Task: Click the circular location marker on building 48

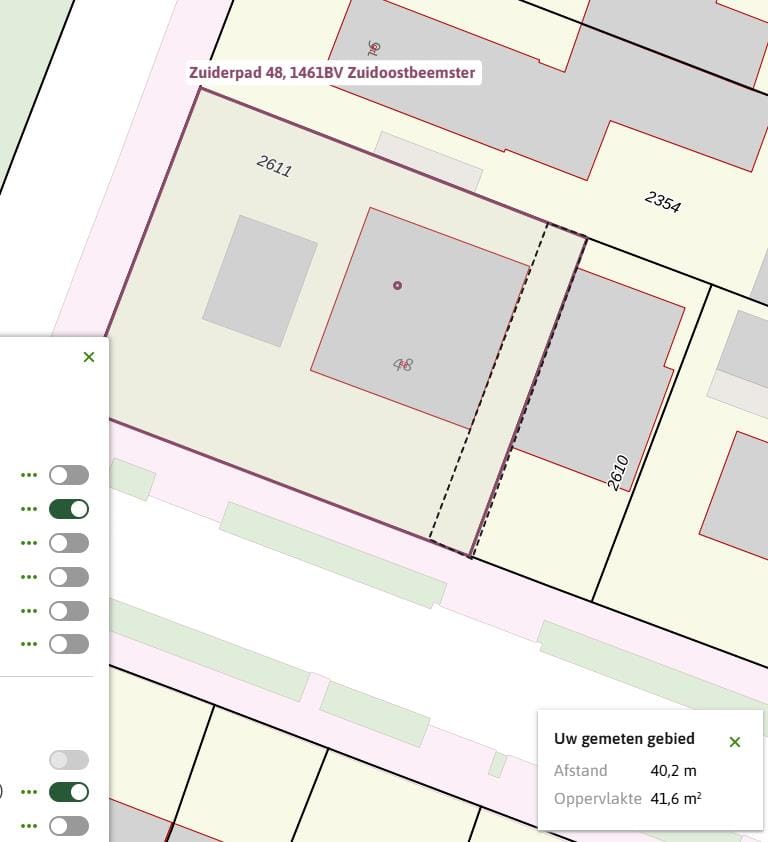Action: 398,286
